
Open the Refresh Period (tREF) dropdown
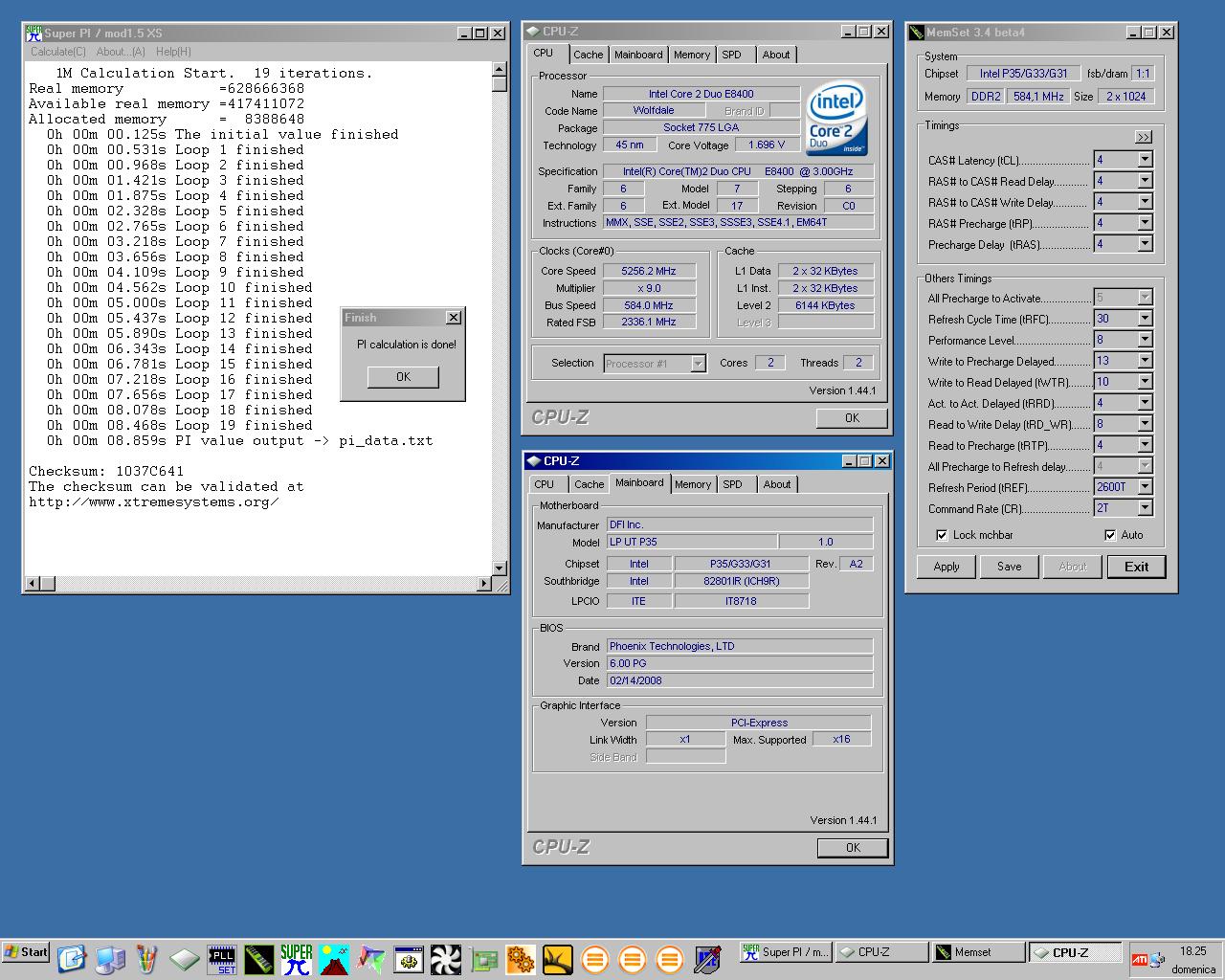coord(1145,487)
